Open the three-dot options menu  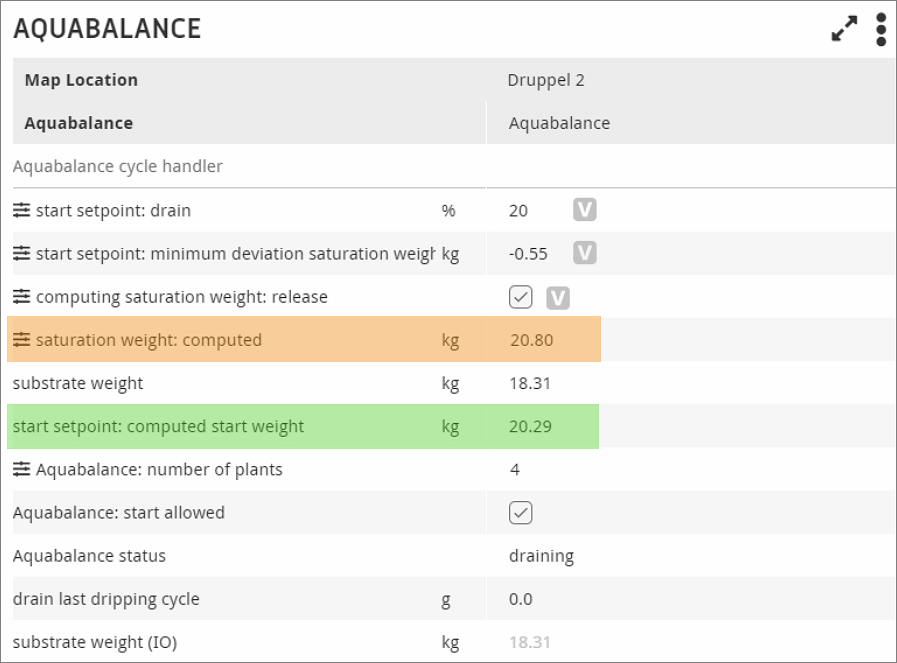[880, 29]
